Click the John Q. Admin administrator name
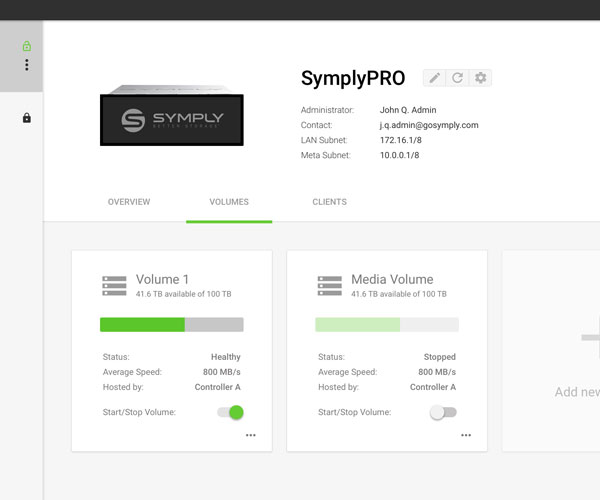The image size is (600, 500). point(408,110)
